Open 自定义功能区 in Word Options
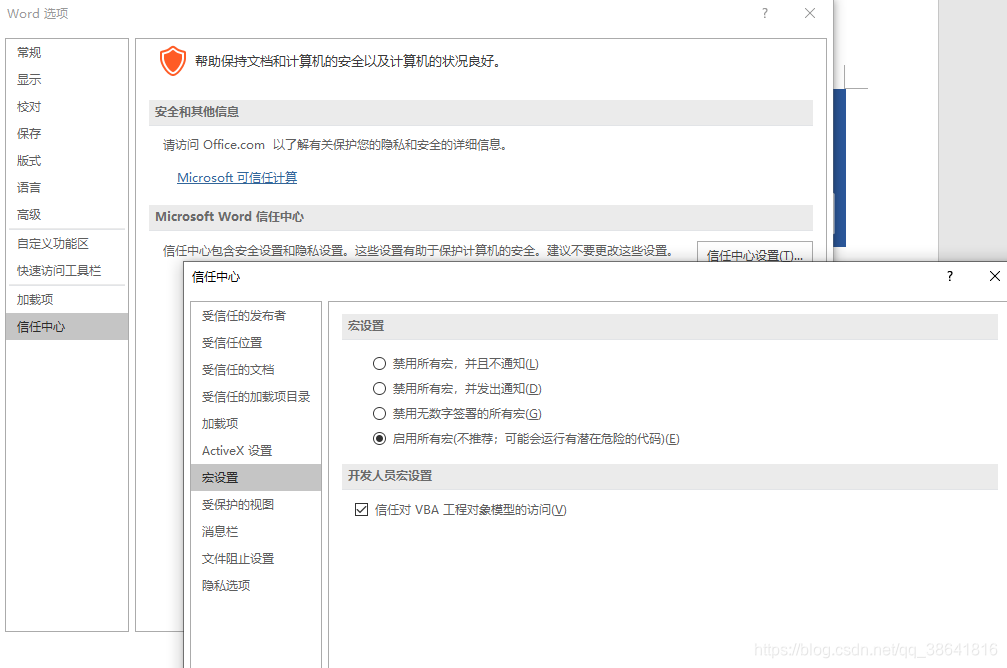 pyautogui.click(x=67, y=243)
